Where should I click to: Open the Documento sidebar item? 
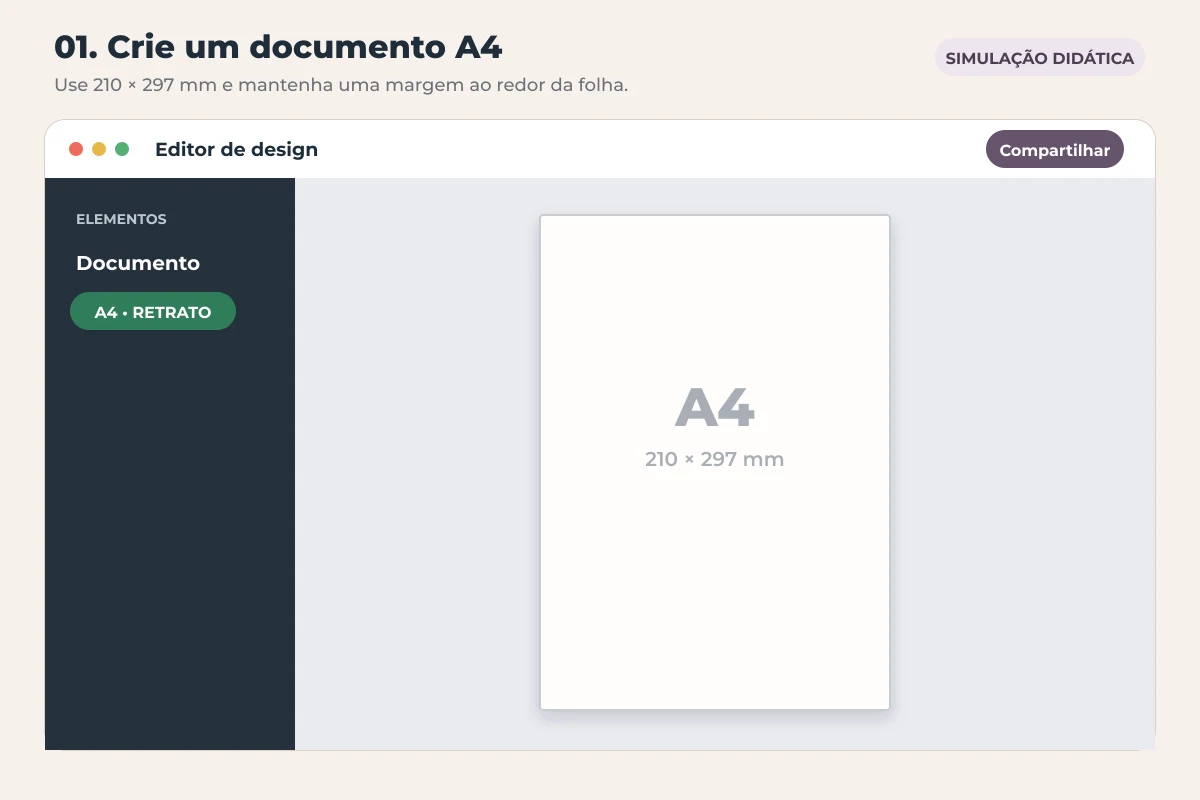(x=138, y=264)
